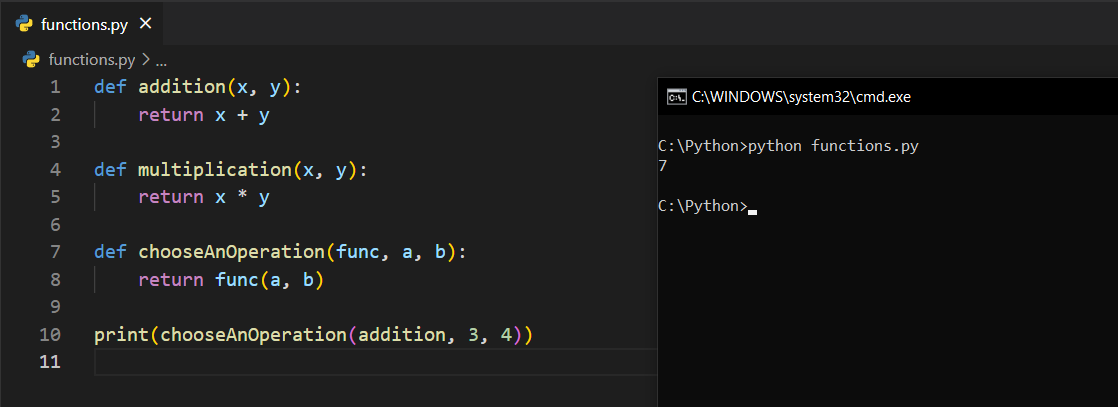
Task: Click the breadcrumb chevron separator
Action: coord(145,59)
